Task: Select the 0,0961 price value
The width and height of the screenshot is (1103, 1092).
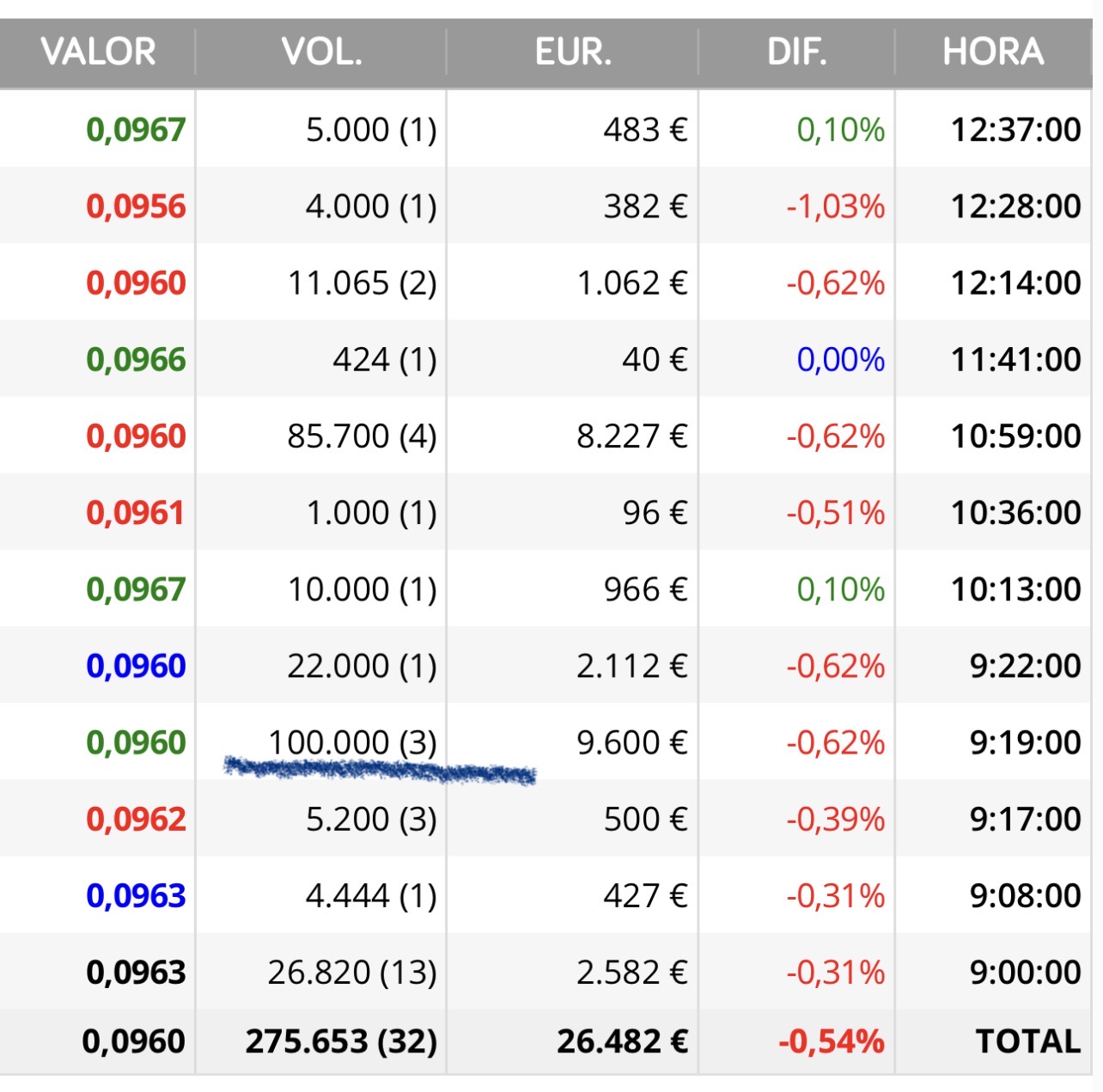Action: pos(136,513)
